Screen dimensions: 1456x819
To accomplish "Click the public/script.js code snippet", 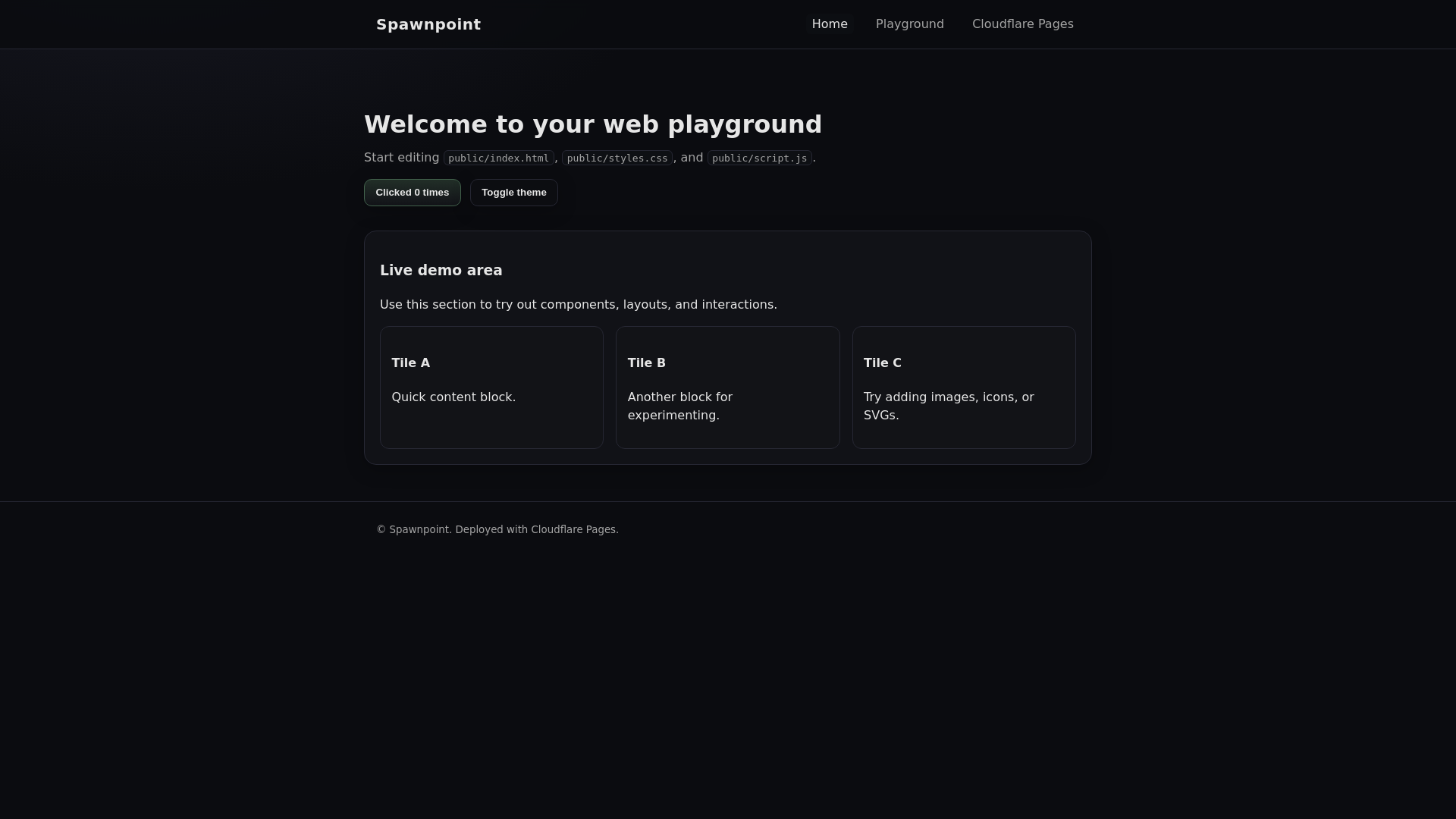I will (x=759, y=158).
